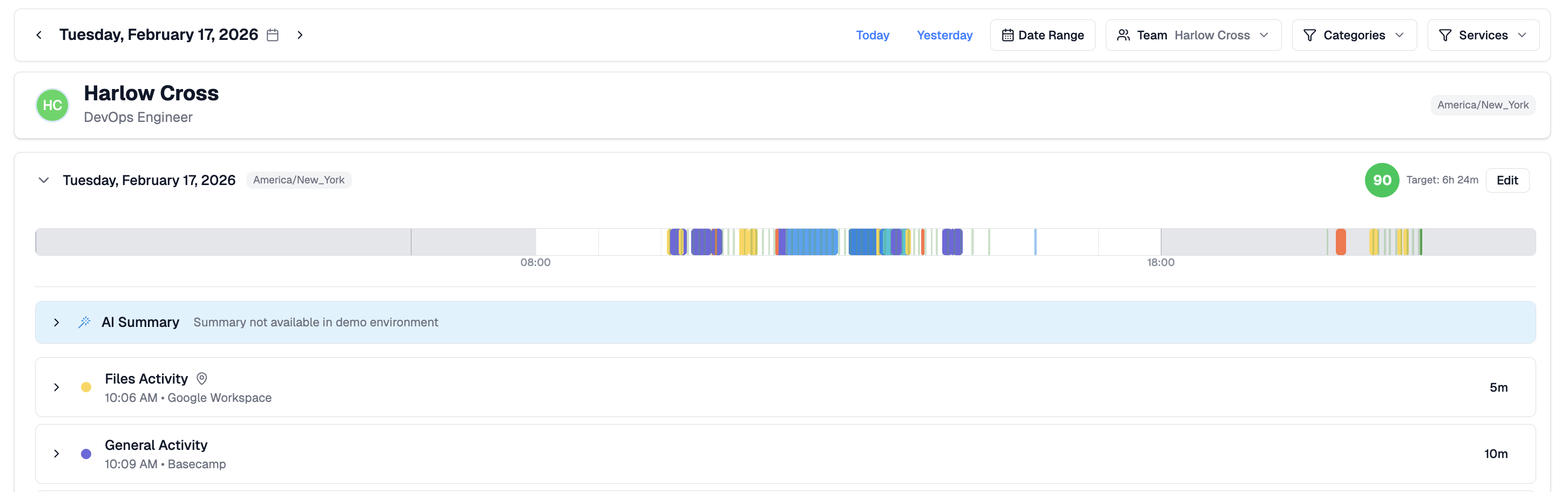Open the Services filter dropdown
Screen dimensions: 1568x492
tap(1483, 35)
